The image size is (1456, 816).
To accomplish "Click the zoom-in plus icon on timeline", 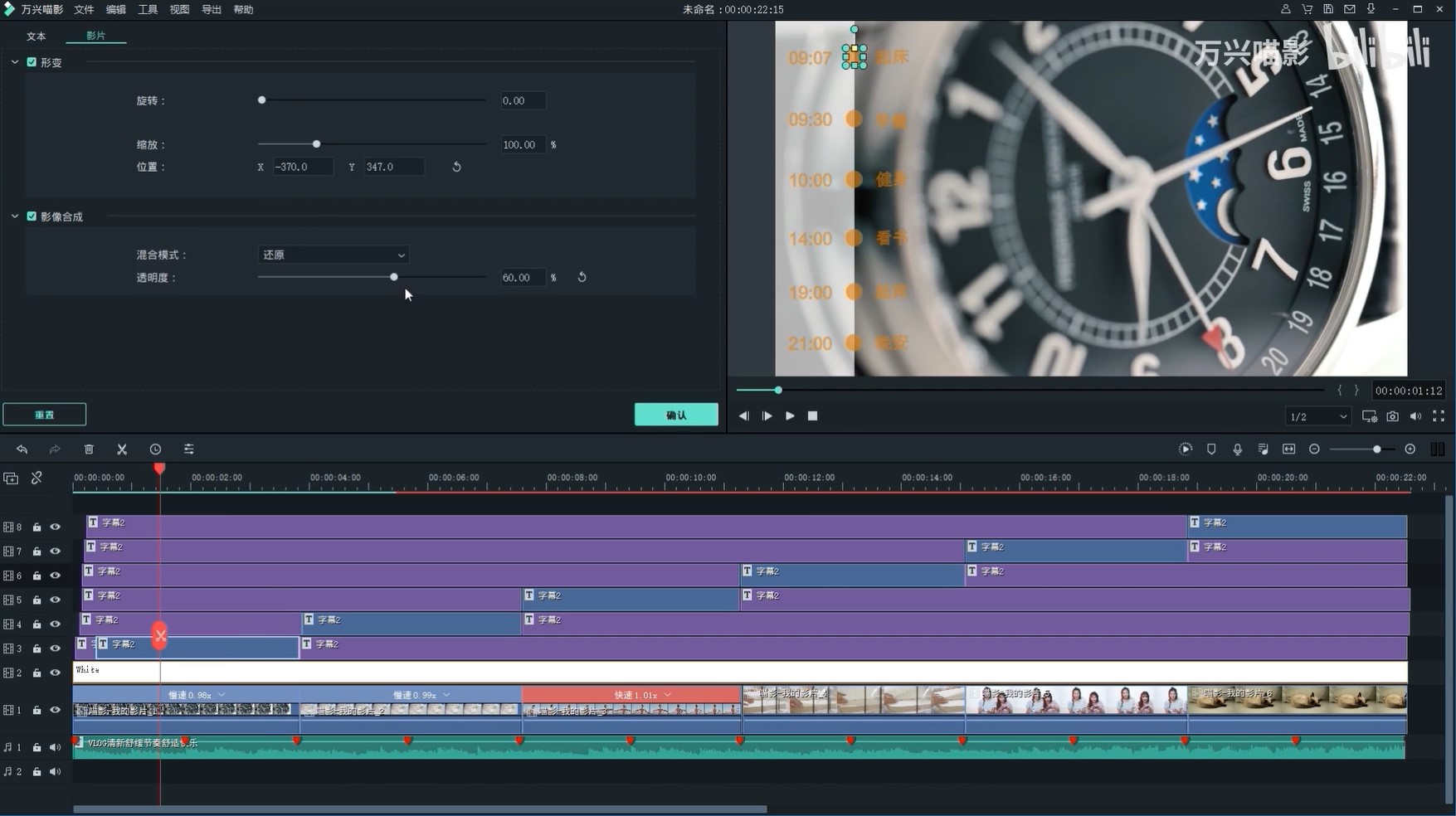I will [x=1410, y=449].
